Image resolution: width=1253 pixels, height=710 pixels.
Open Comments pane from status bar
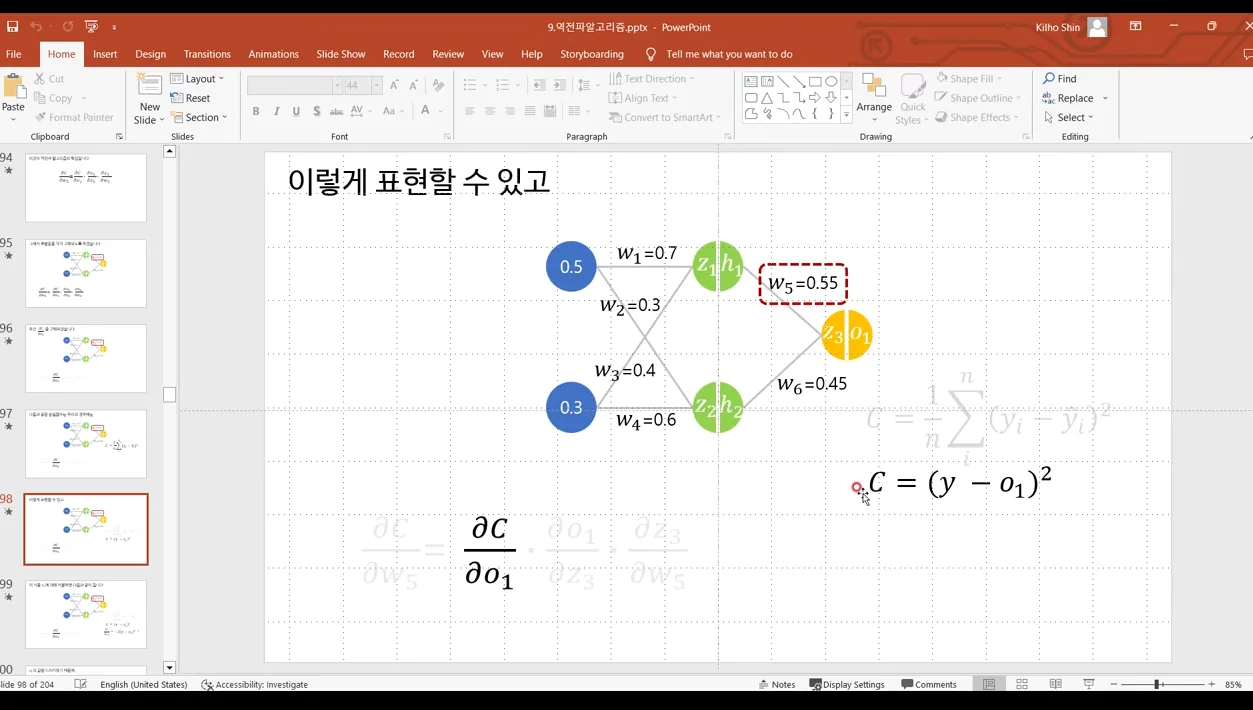point(929,684)
